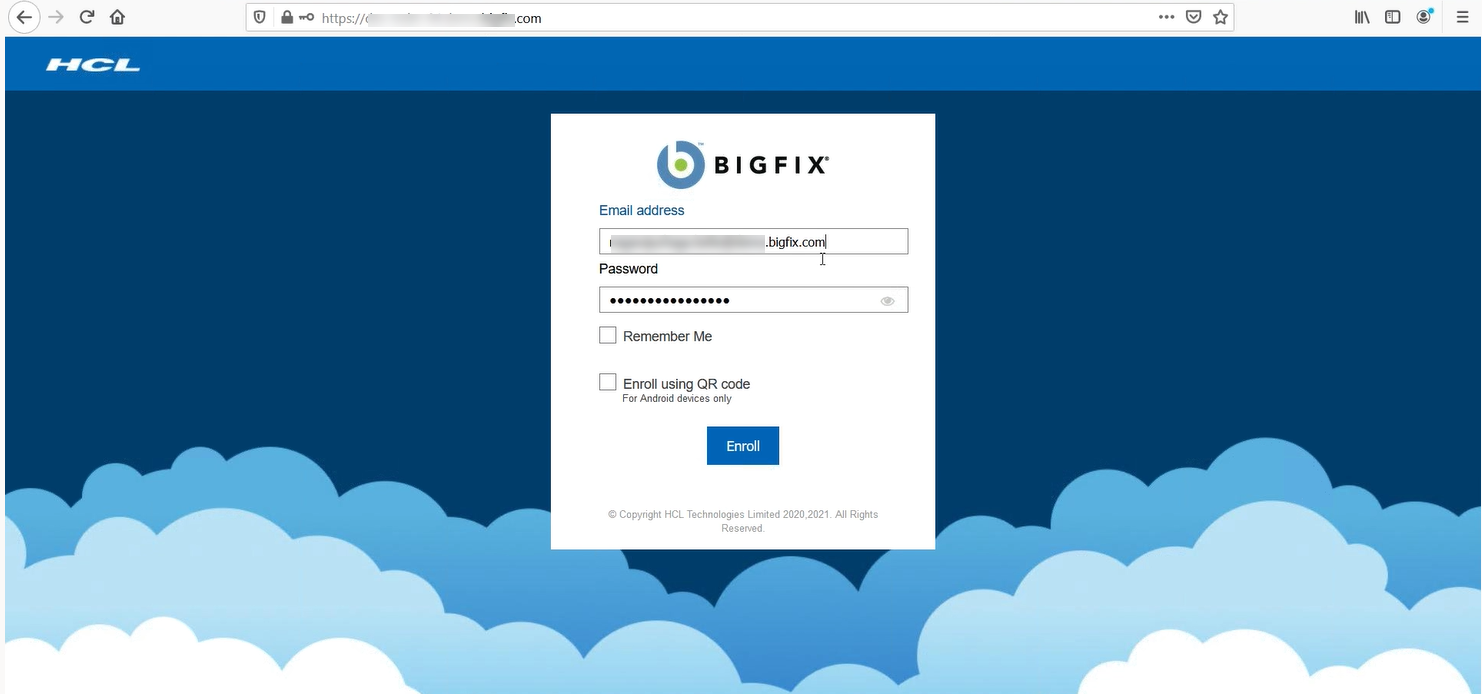The height and width of the screenshot is (694, 1482).
Task: View site security via padlock icon
Action: [x=287, y=17]
